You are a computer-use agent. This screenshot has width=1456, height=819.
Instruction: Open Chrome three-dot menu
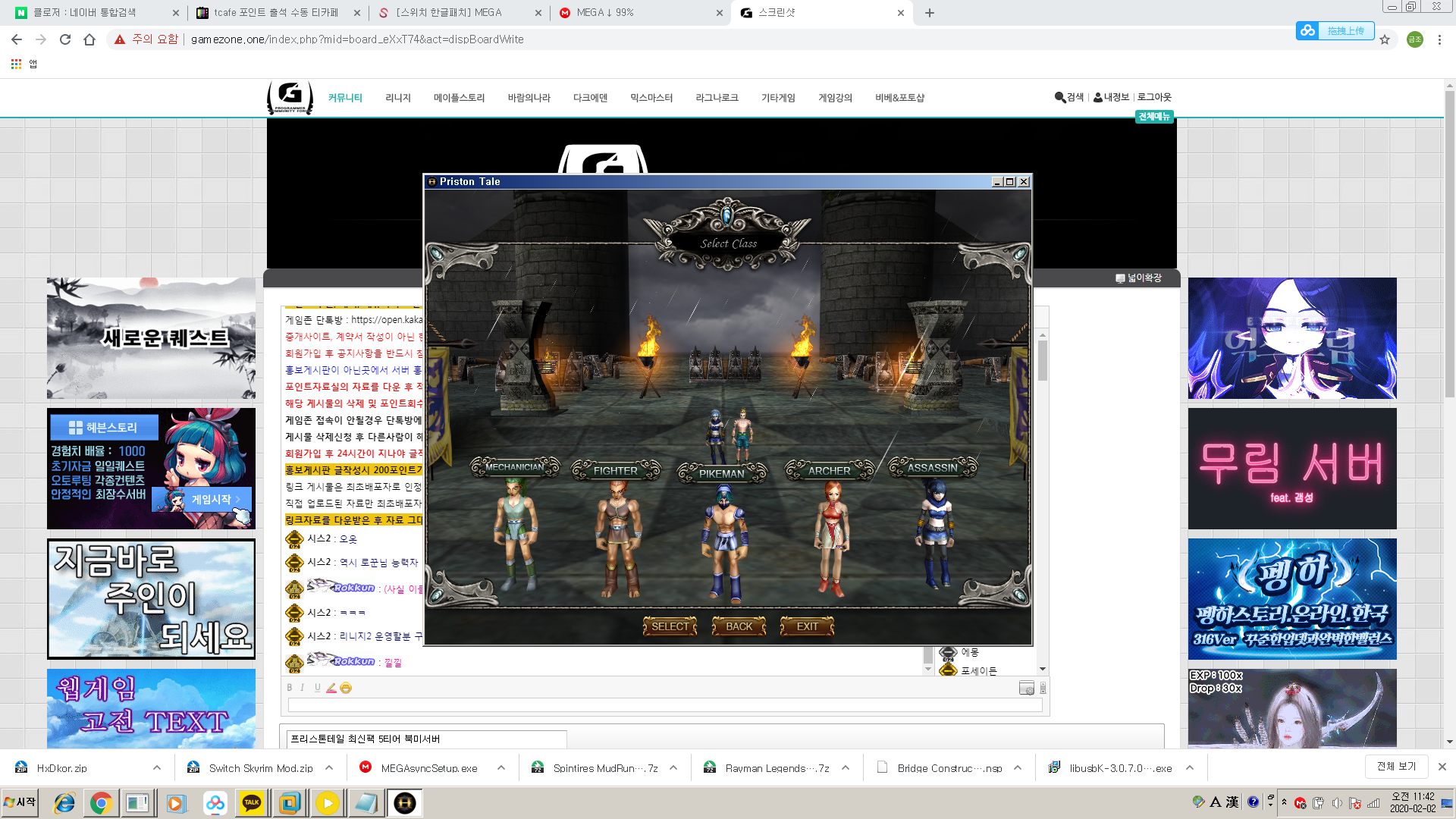(1439, 39)
